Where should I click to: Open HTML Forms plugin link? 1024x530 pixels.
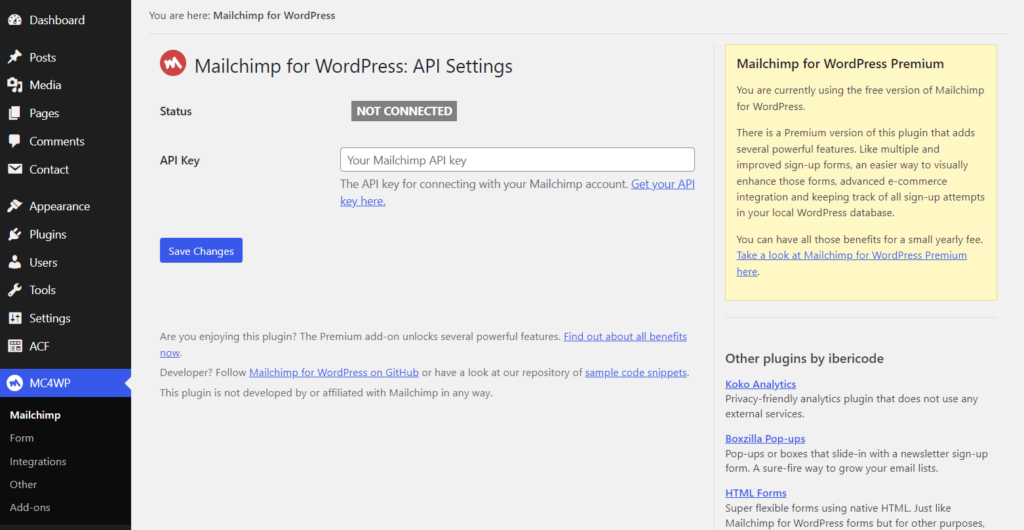click(x=756, y=493)
